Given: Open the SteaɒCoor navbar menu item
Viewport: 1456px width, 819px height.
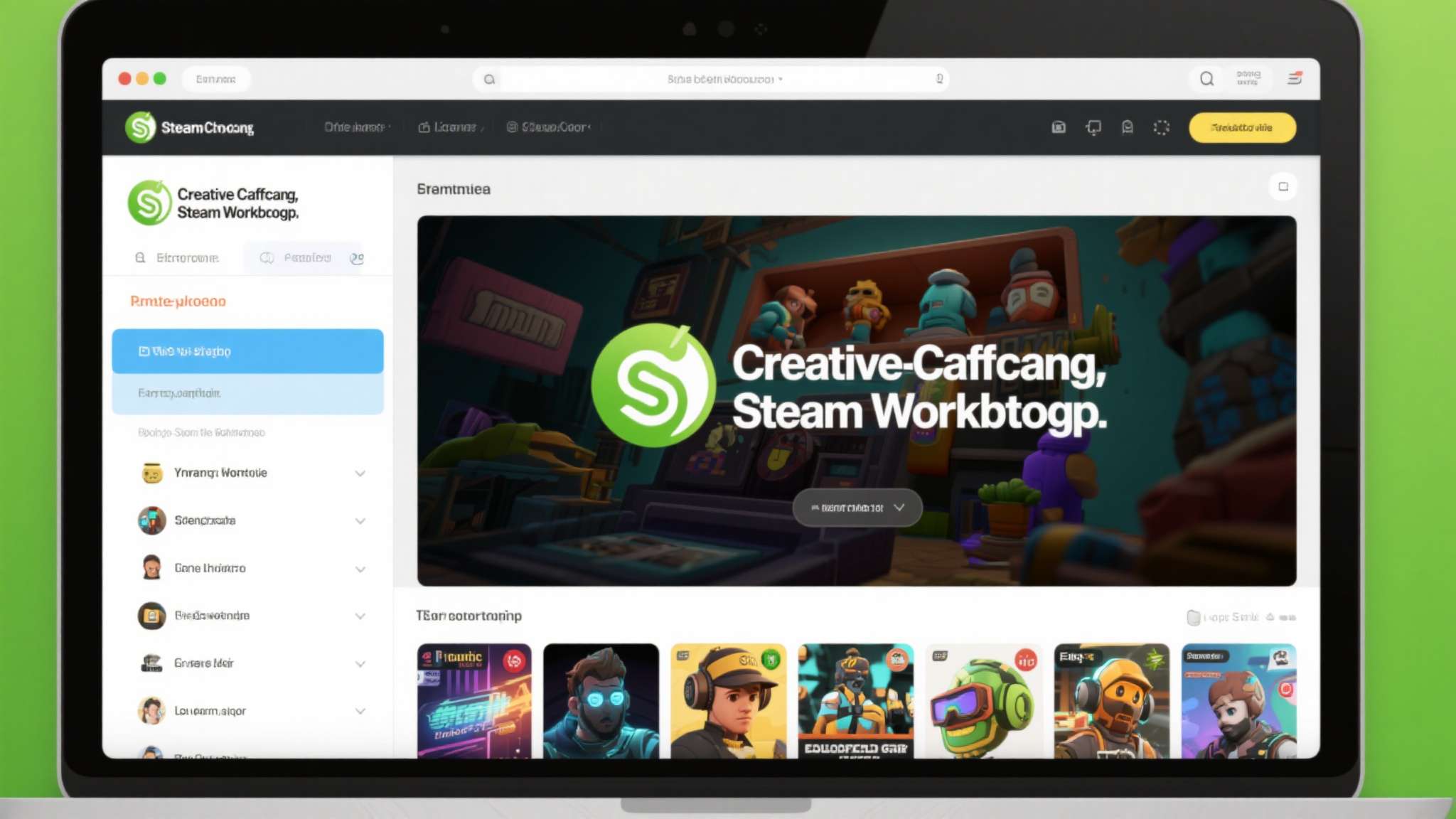Looking at the screenshot, I should click(x=548, y=127).
